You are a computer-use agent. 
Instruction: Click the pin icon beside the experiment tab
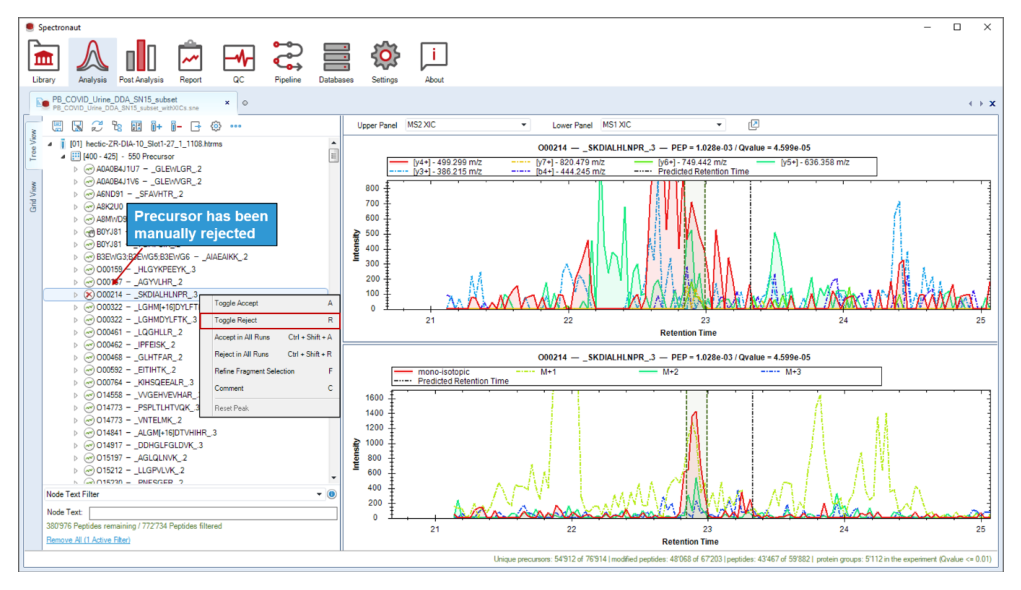(x=245, y=103)
